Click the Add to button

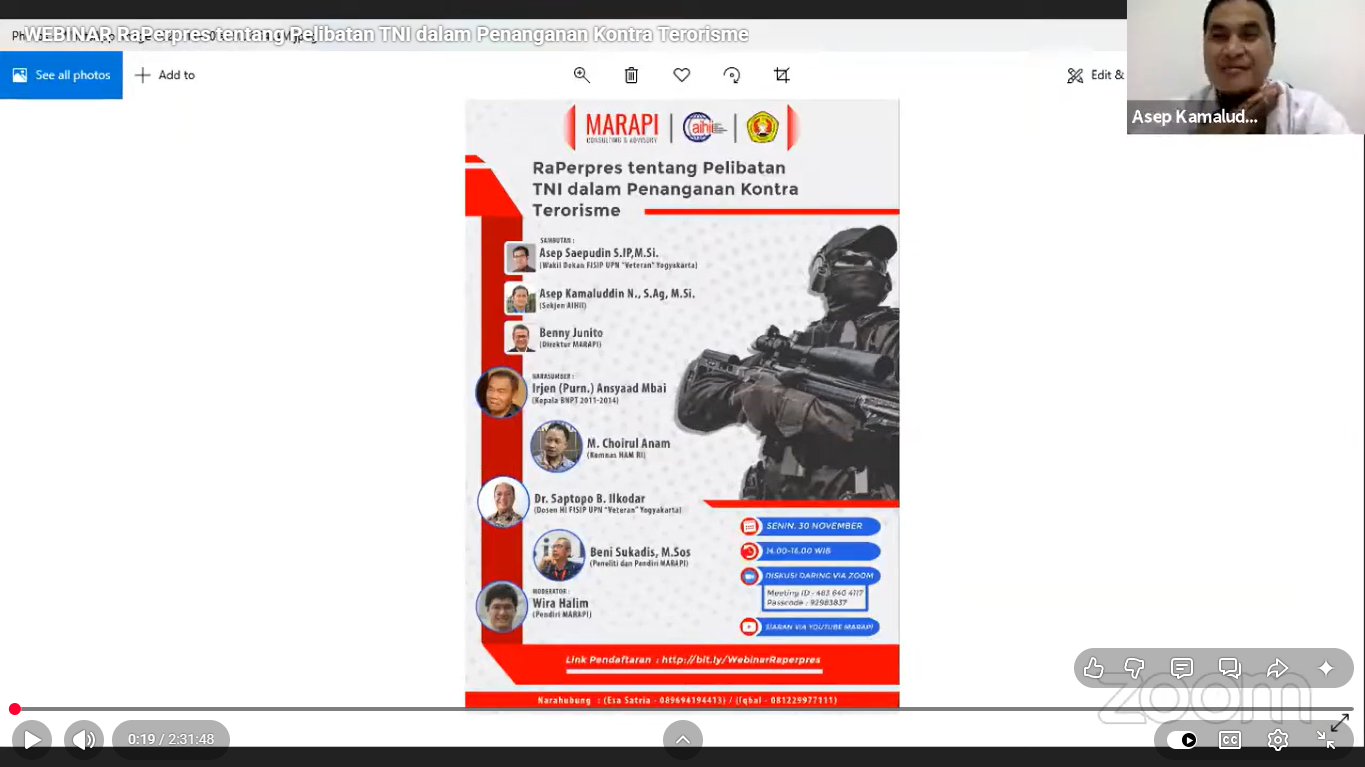165,75
